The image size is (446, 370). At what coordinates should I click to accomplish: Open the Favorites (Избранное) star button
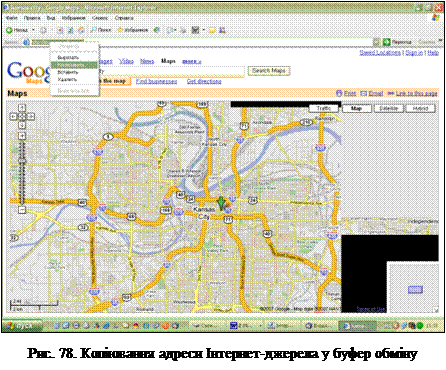132,30
